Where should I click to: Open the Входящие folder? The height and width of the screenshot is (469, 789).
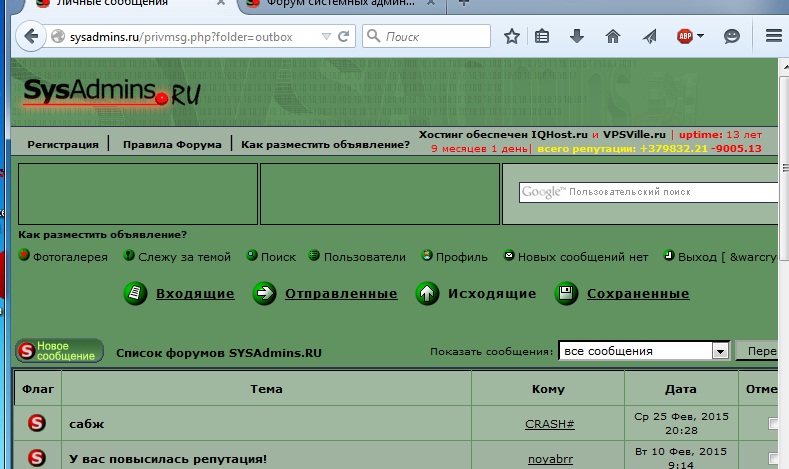195,293
